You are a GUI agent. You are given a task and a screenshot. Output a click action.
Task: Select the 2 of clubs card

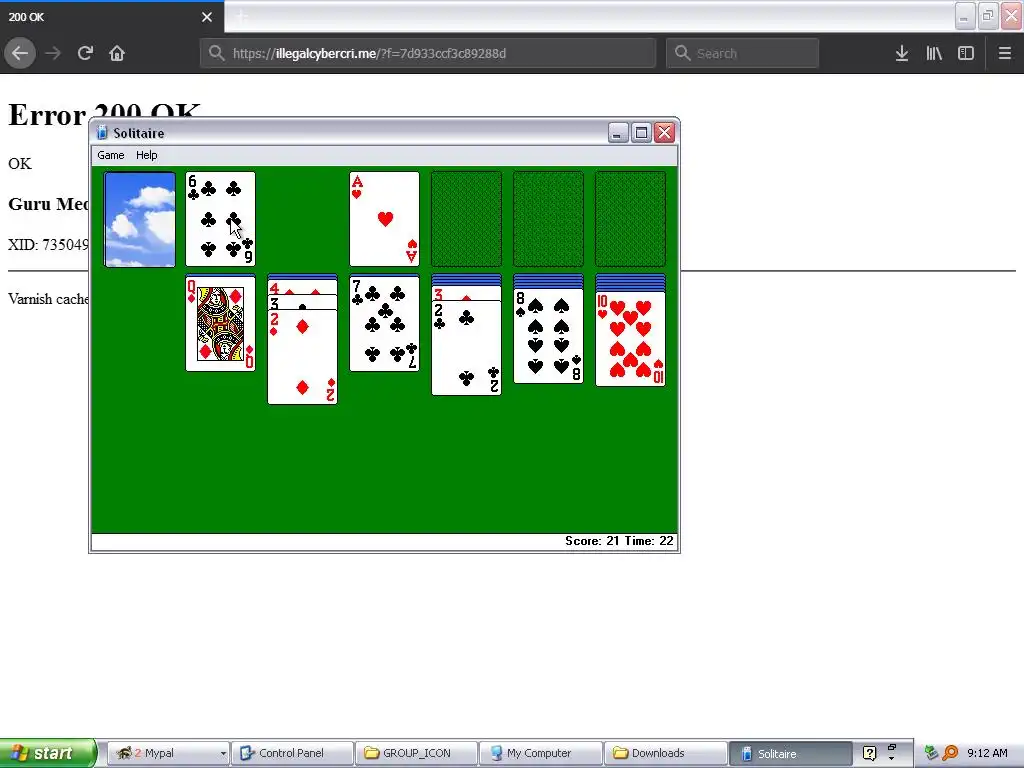click(x=466, y=348)
